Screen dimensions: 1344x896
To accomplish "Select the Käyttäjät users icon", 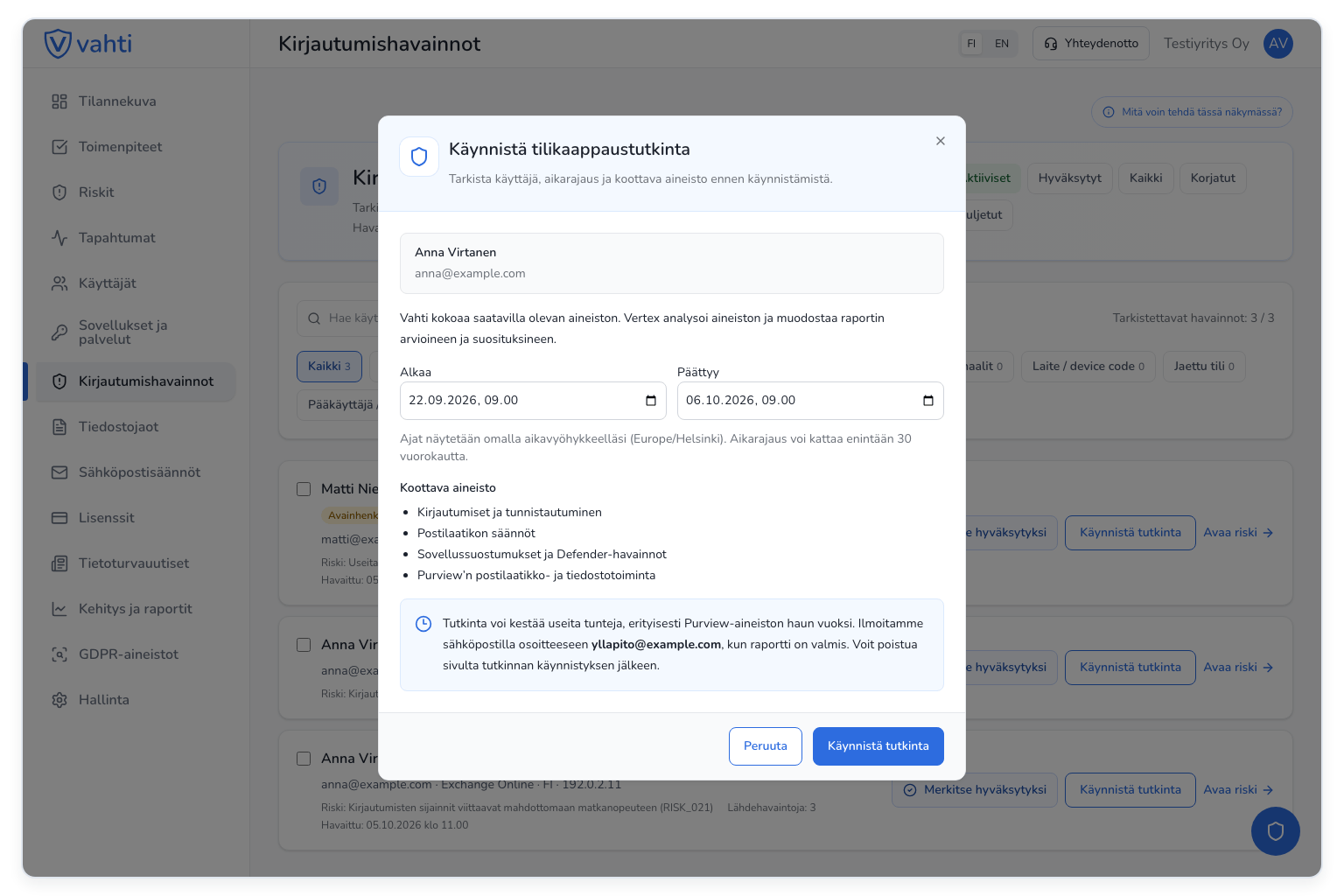I will pyautogui.click(x=59, y=283).
